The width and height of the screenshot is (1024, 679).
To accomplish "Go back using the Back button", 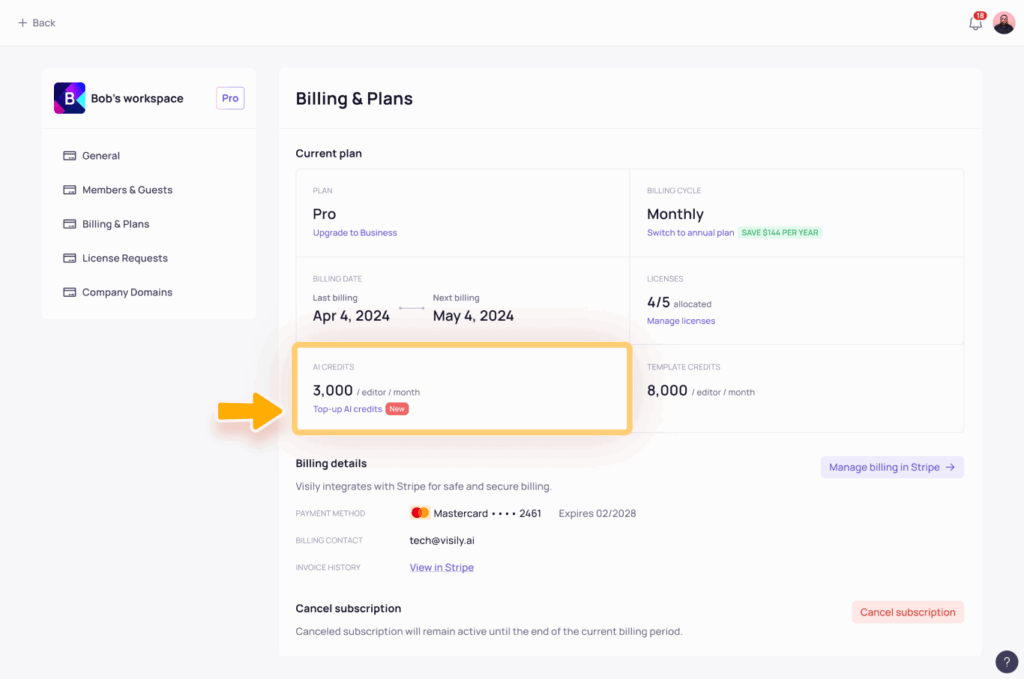I will pyautogui.click(x=37, y=23).
